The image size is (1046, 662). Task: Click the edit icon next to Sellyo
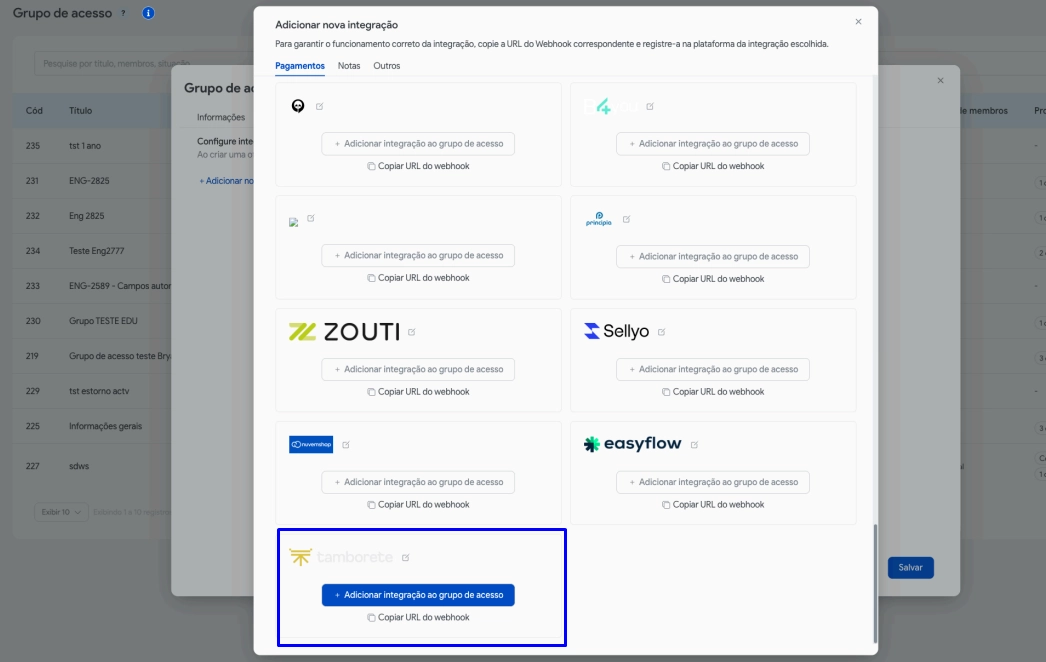(x=661, y=332)
